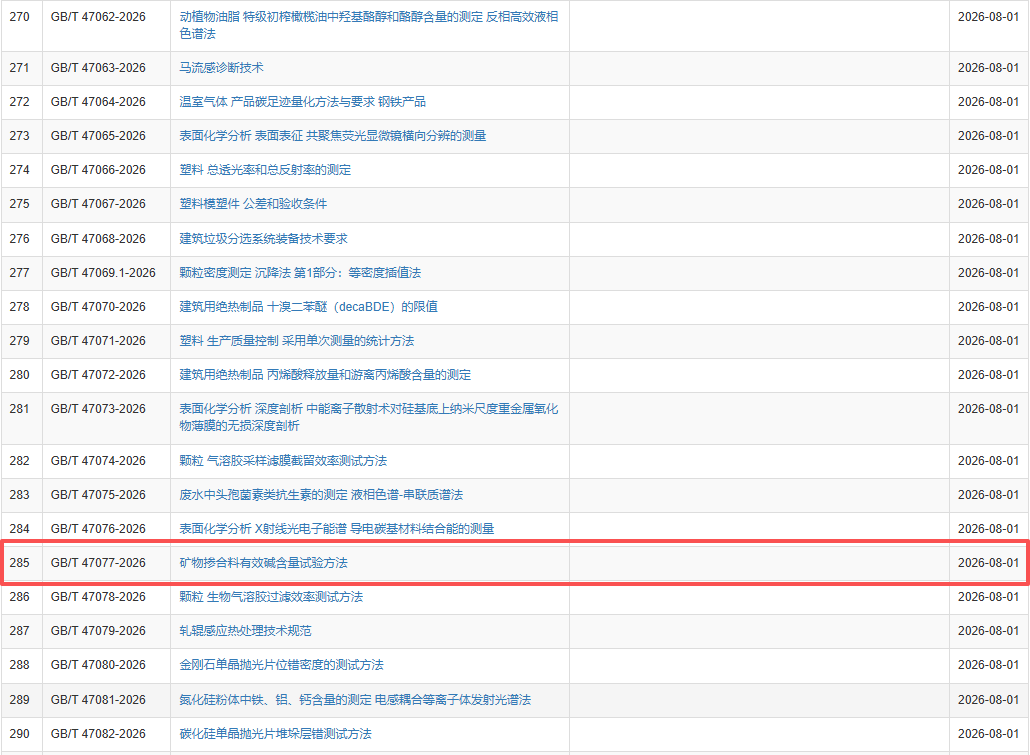This screenshot has width=1030, height=755.
Task: Open the 温室气体 产品碳足迹 钢铁产品 link
Action: point(302,102)
